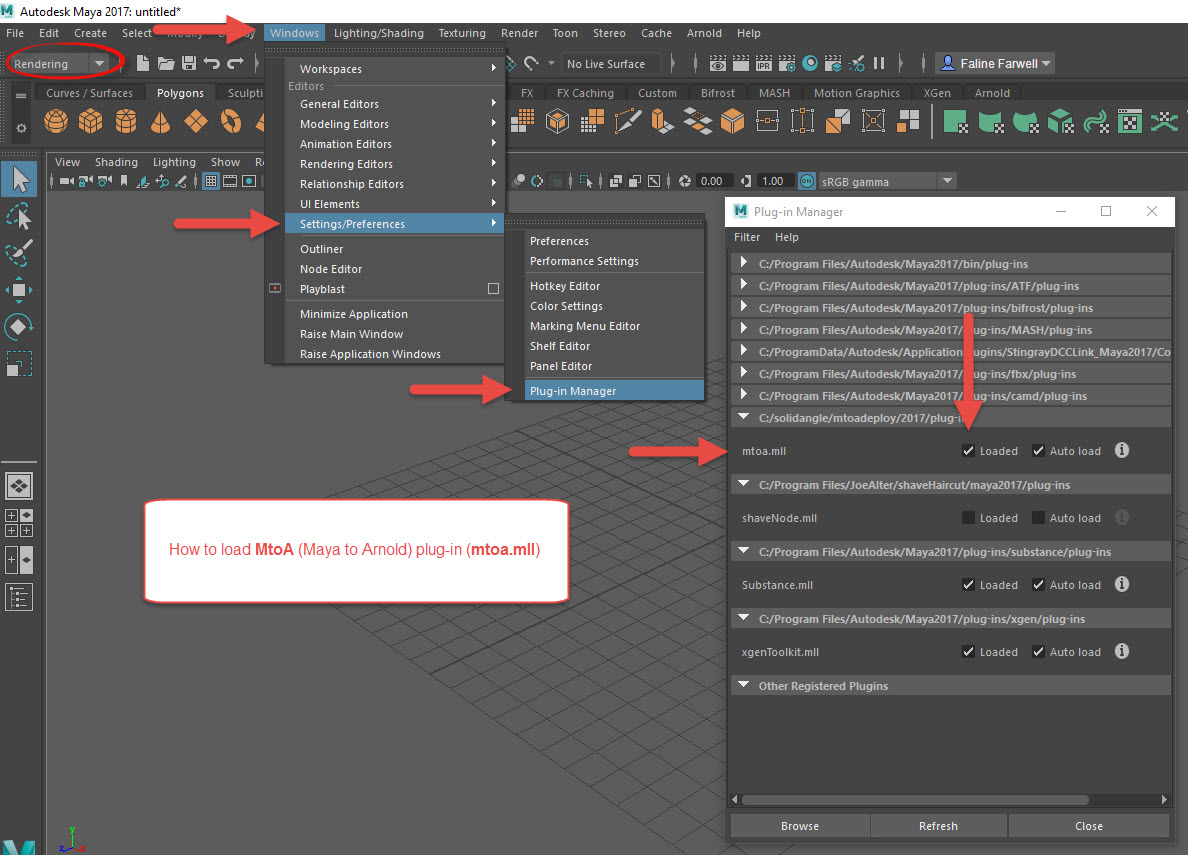Create a polygon torus from shelf
Image resolution: width=1188 pixels, height=855 pixels.
pos(231,121)
